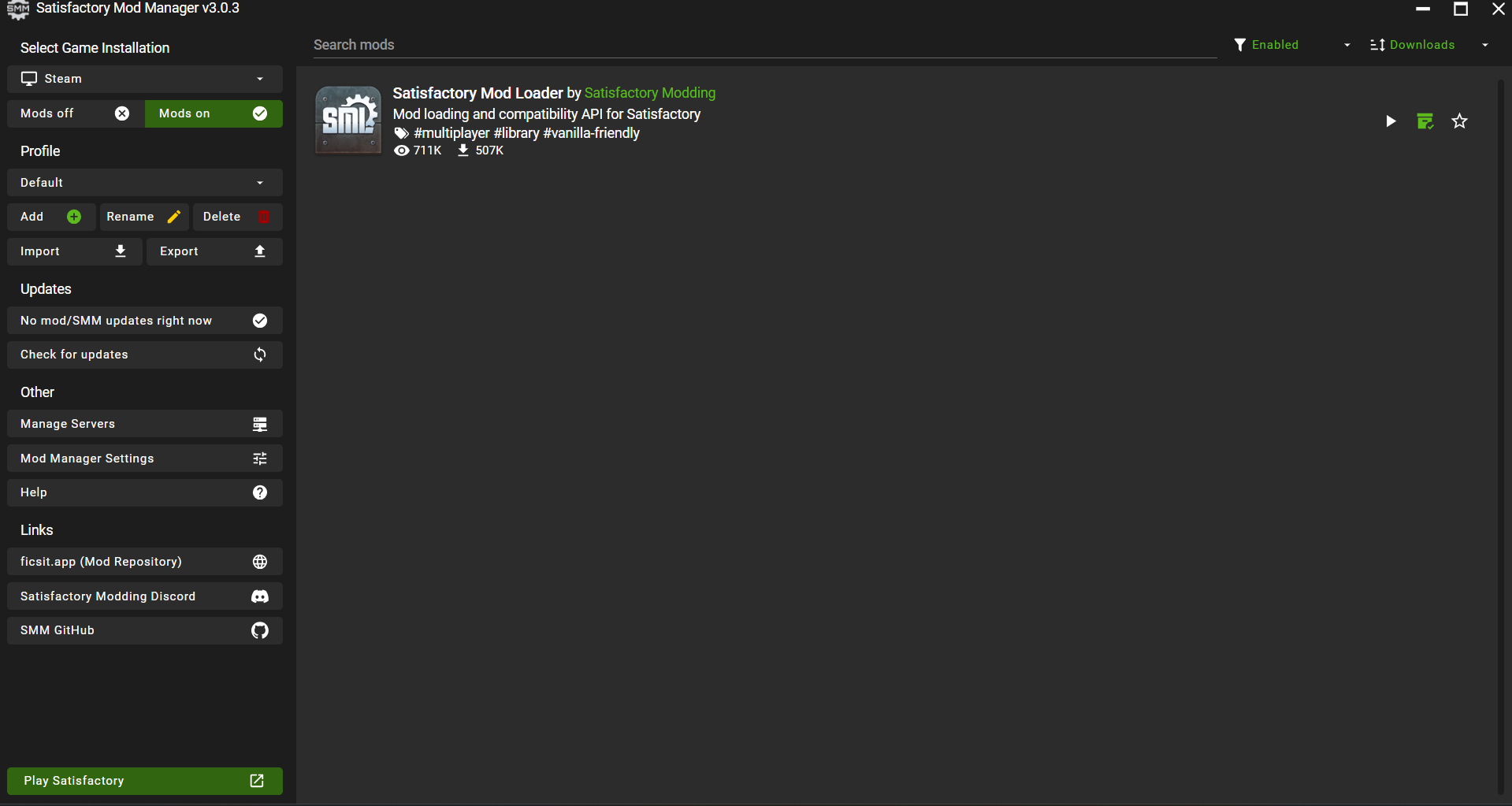Click Check for updates

145,355
